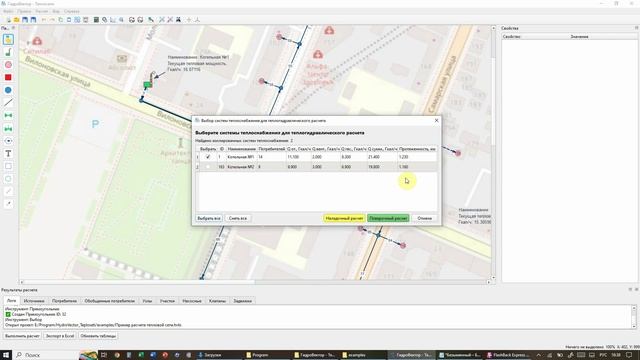Click the Отмена button in dialog
This screenshot has height=360, width=640.
[424, 218]
